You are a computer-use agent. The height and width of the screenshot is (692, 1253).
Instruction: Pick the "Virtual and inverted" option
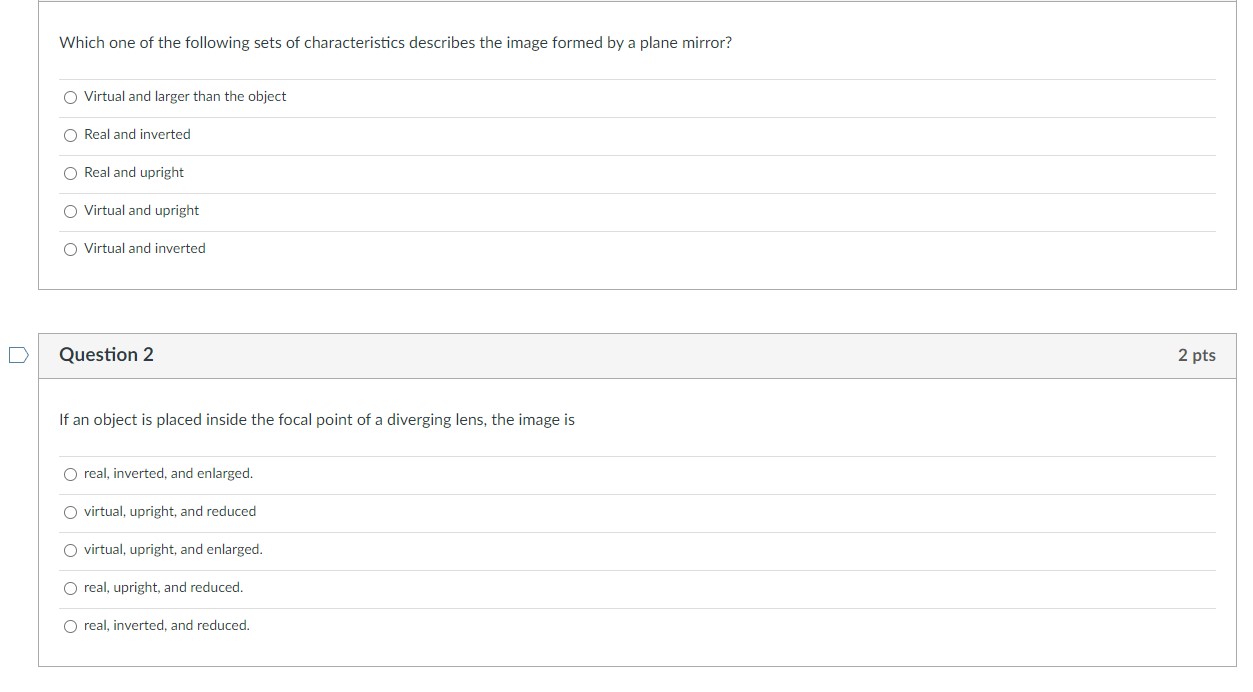(70, 249)
